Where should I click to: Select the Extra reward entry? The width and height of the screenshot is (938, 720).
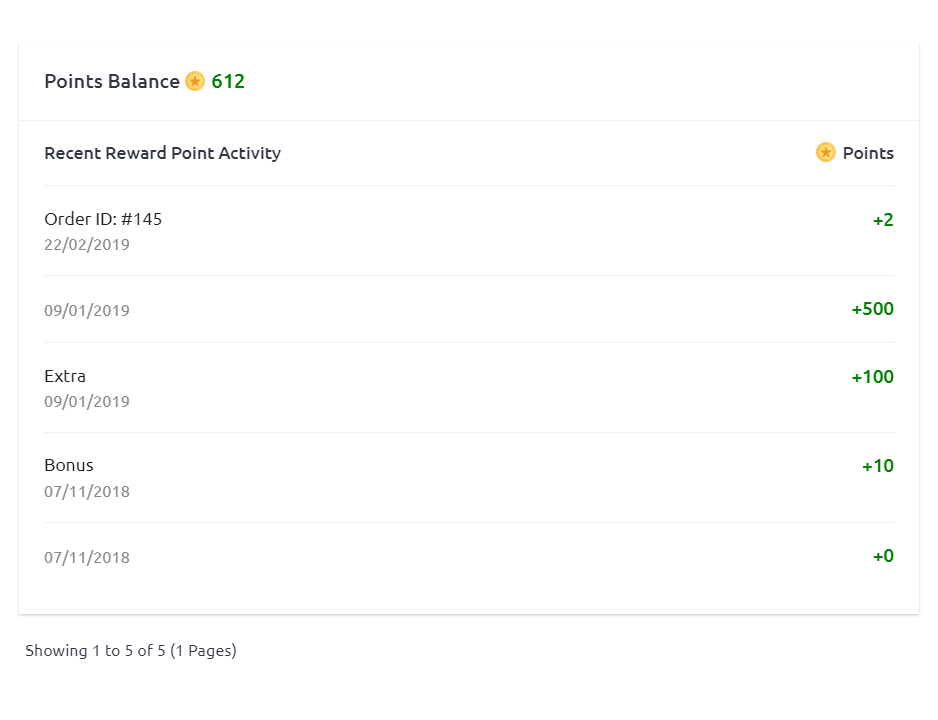point(65,376)
